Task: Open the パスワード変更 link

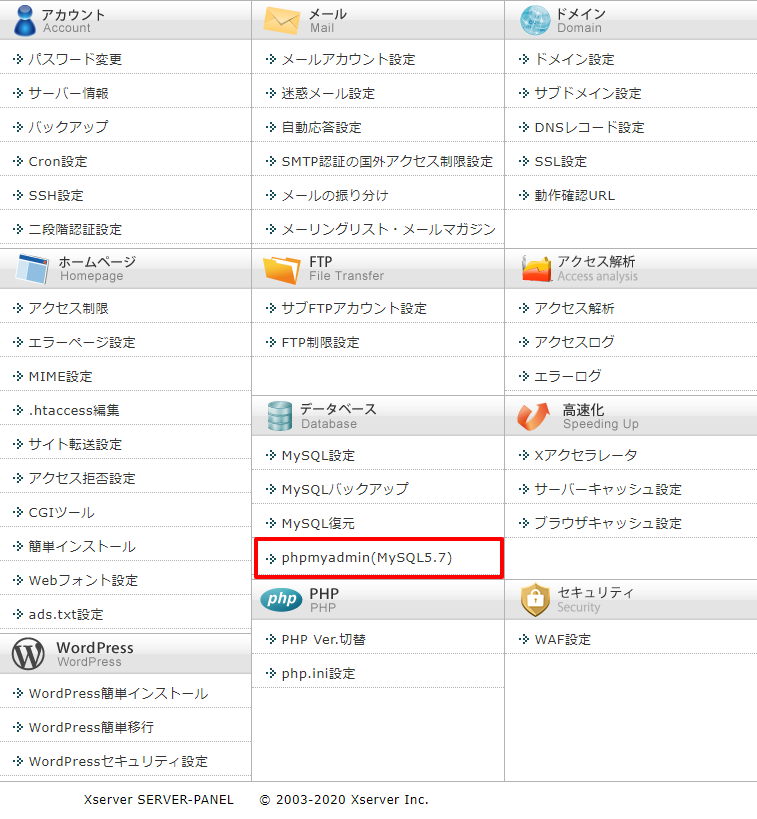Action: [x=75, y=59]
